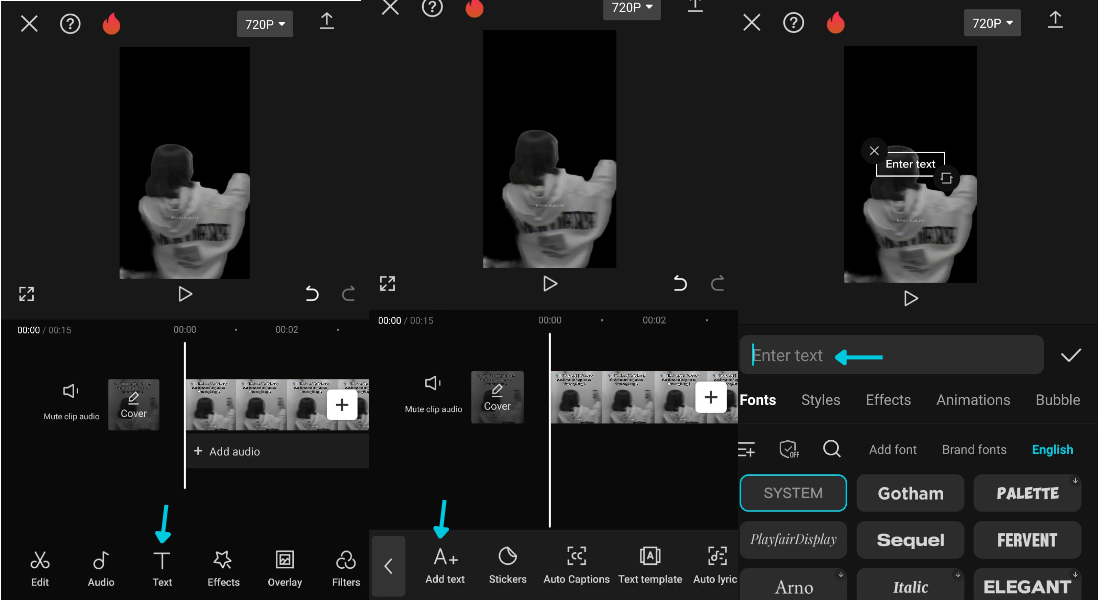Open the Audio tool in left panel toolbar
The image size is (1100, 600).
click(101, 568)
